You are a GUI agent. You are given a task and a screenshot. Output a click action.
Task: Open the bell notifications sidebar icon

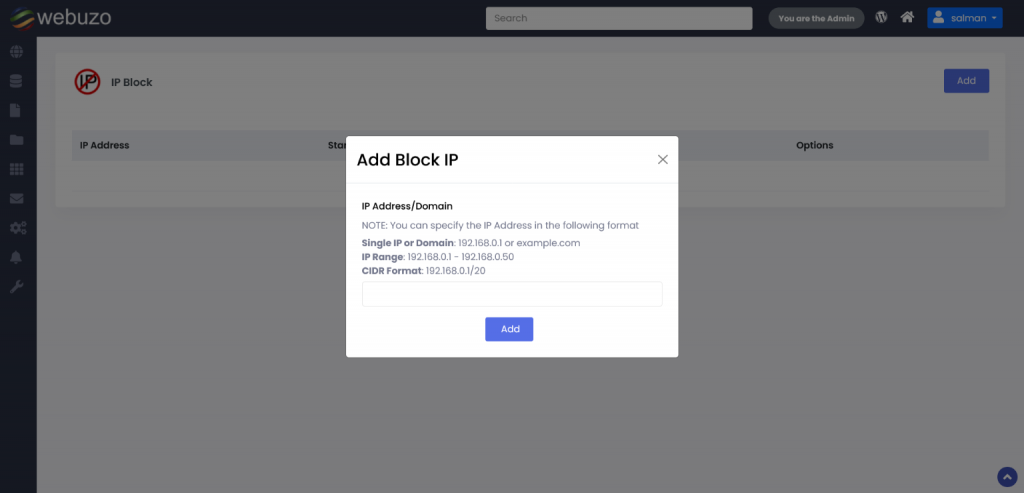(17, 258)
